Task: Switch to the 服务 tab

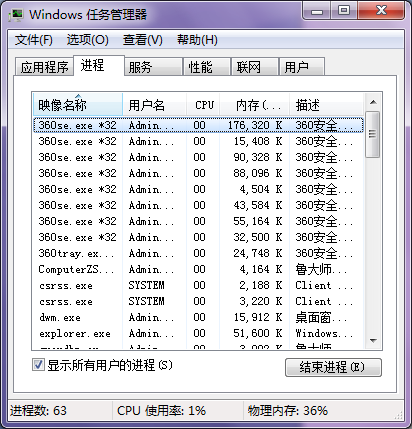Action: [154, 67]
